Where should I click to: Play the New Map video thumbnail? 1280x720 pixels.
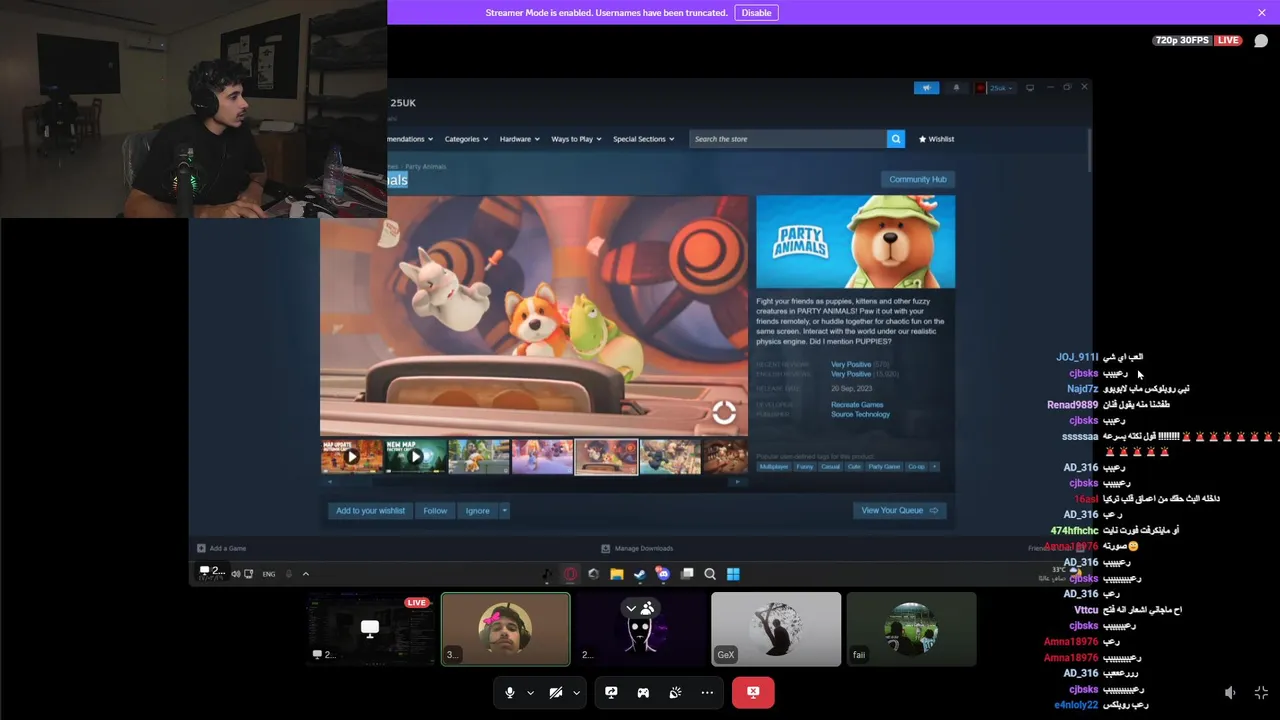[415, 457]
